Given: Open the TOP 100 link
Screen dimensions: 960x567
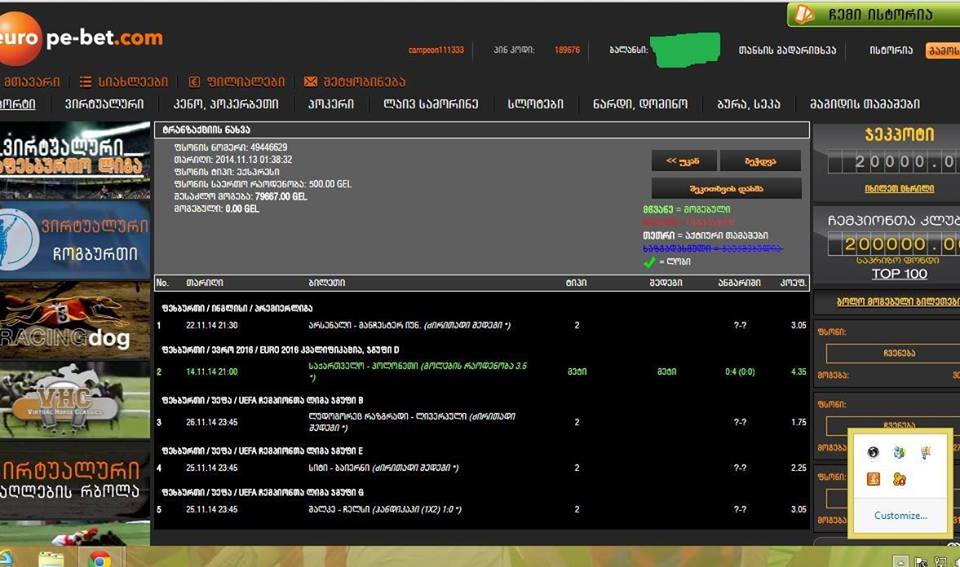Looking at the screenshot, I should click(899, 273).
